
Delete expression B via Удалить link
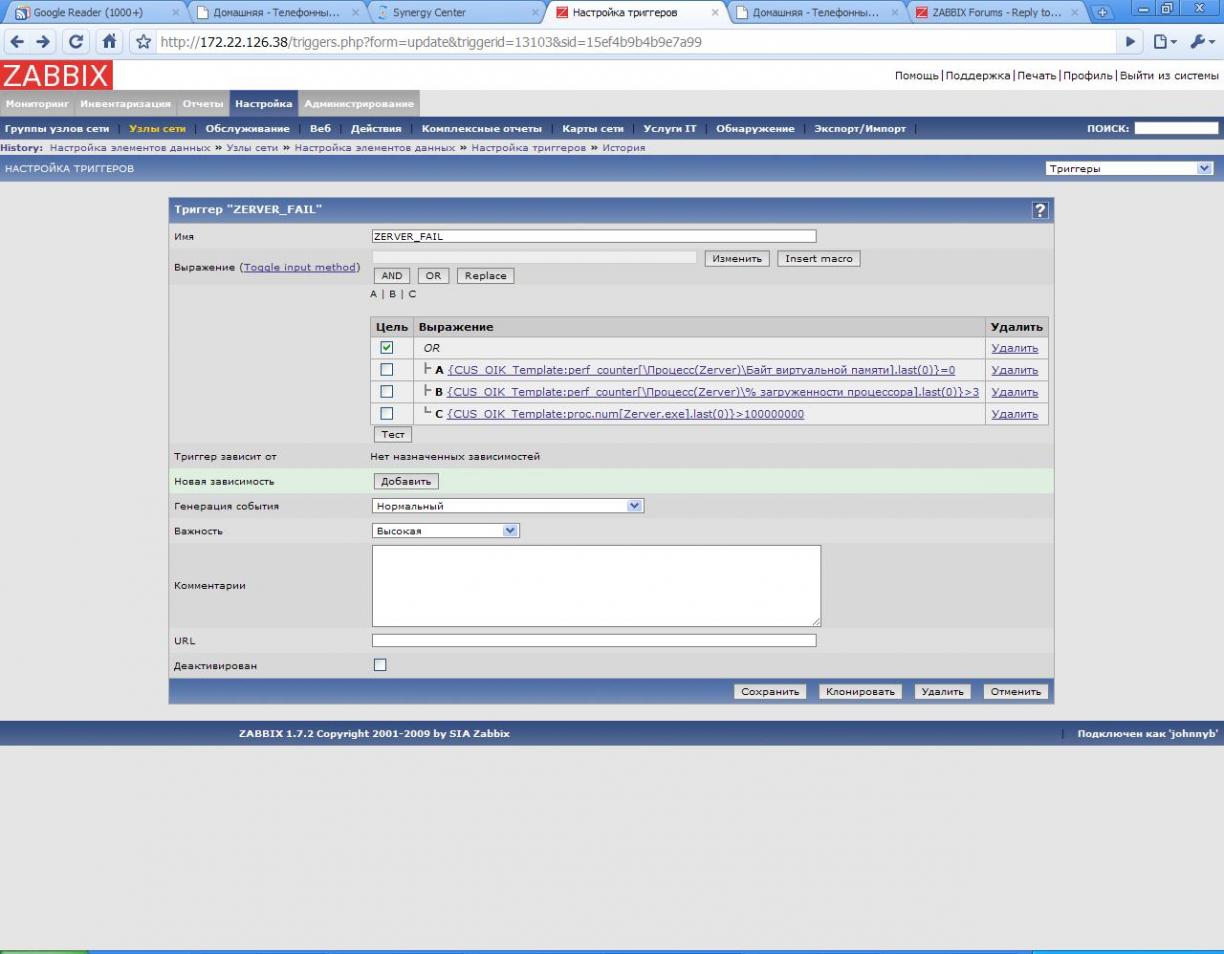(x=1014, y=392)
